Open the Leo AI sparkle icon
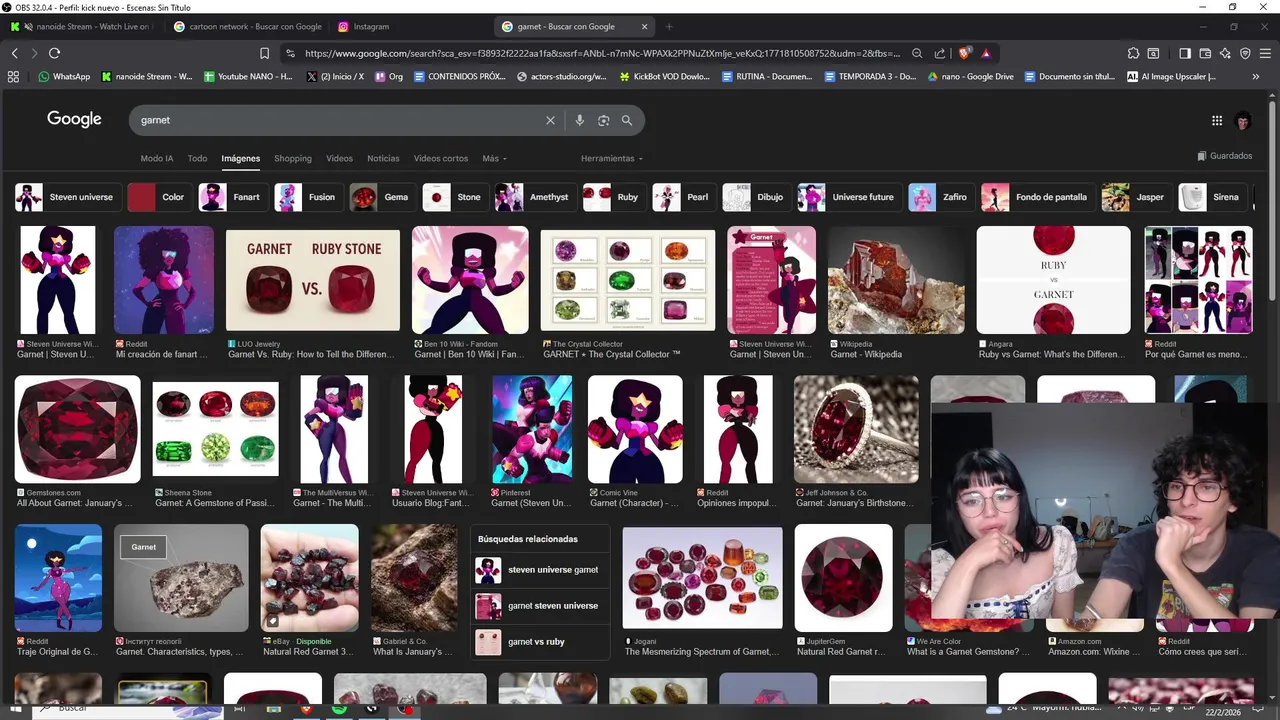The image size is (1280, 720). [1225, 53]
